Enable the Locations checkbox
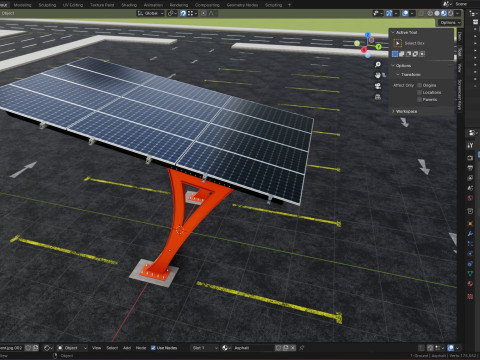The image size is (480, 360). pyautogui.click(x=419, y=92)
